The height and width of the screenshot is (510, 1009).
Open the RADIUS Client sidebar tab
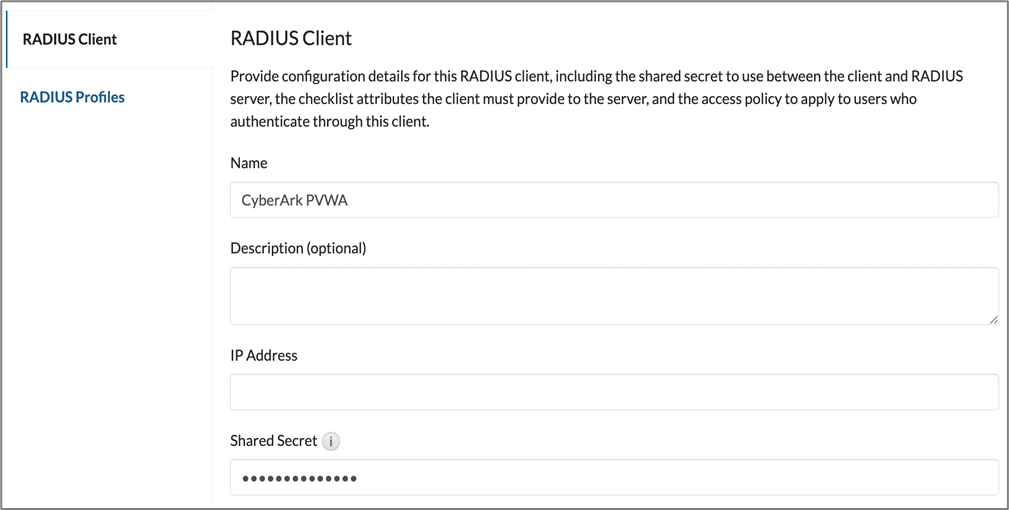point(70,39)
